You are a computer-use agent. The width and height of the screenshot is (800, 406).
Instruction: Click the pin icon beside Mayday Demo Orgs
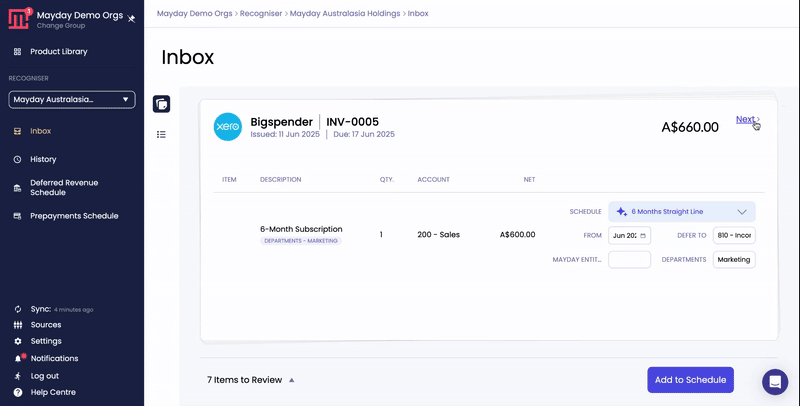(x=131, y=18)
